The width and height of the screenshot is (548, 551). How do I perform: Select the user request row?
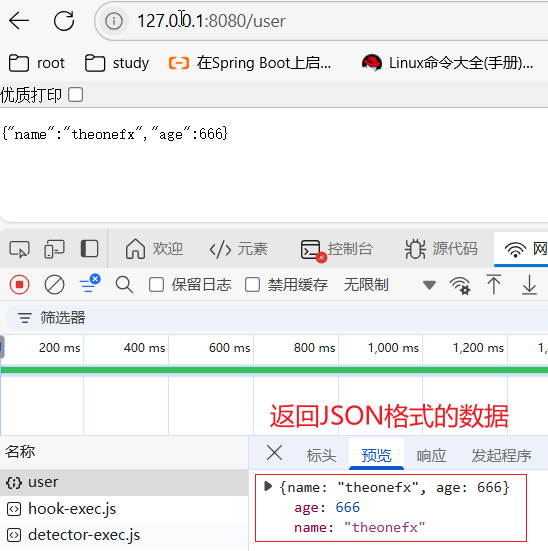click(124, 482)
